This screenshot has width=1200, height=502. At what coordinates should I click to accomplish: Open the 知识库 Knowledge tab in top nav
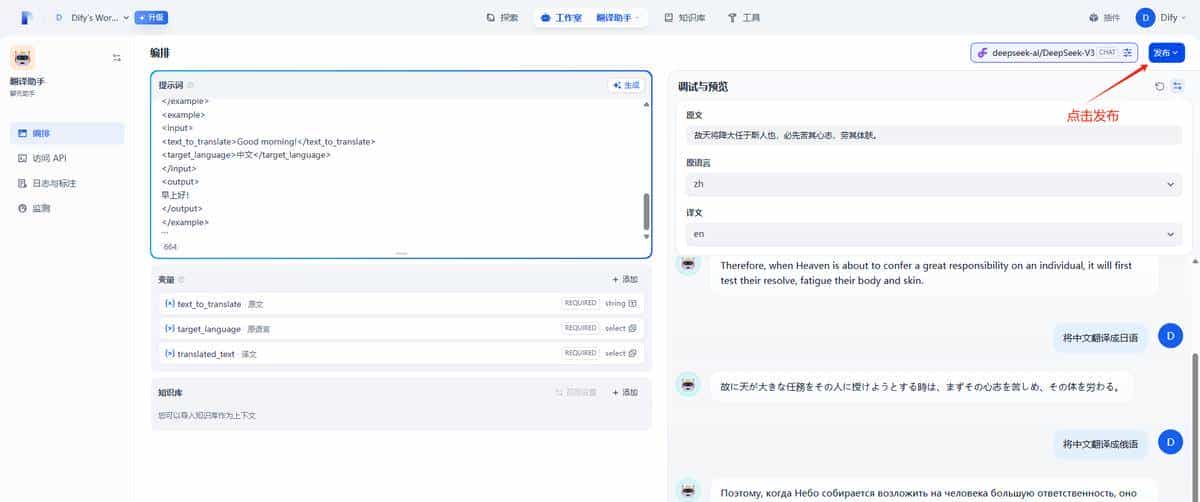(687, 17)
